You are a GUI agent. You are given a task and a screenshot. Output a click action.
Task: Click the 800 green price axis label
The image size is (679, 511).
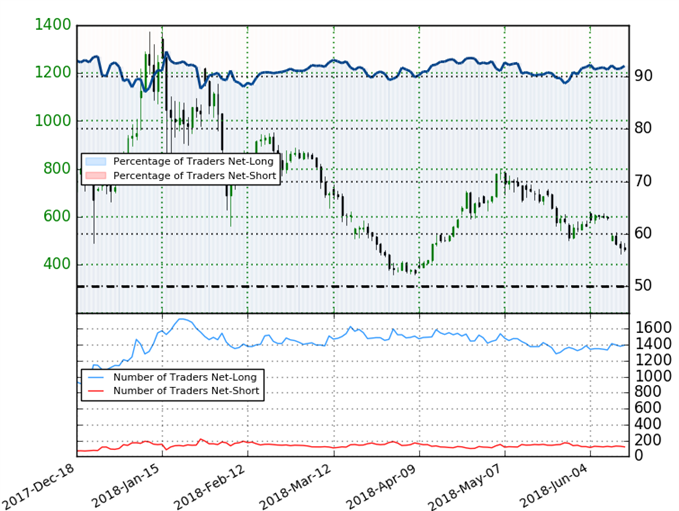(57, 168)
